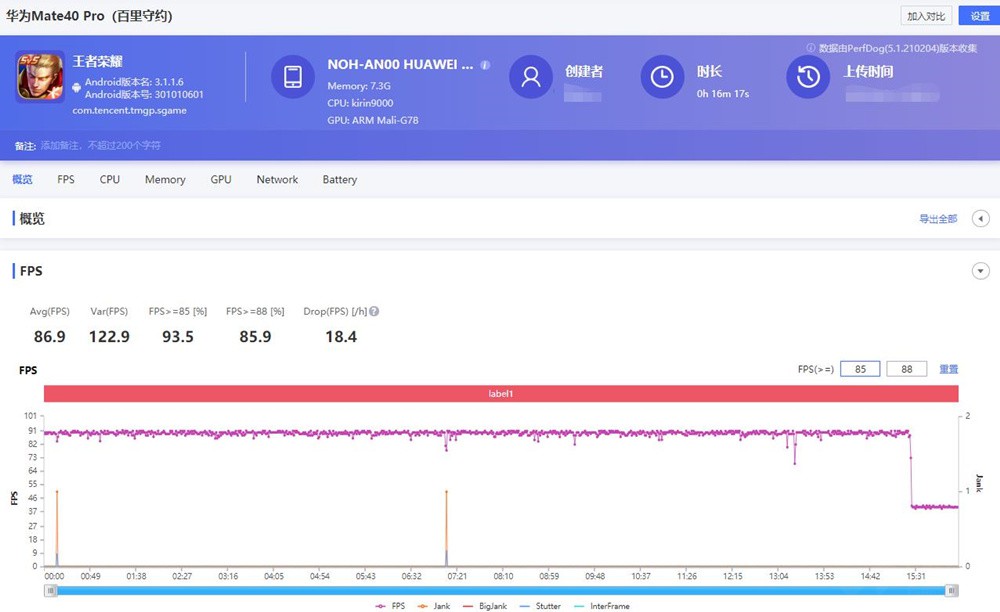
Task: Collapse the 概览 section with arrow button
Action: (981, 219)
